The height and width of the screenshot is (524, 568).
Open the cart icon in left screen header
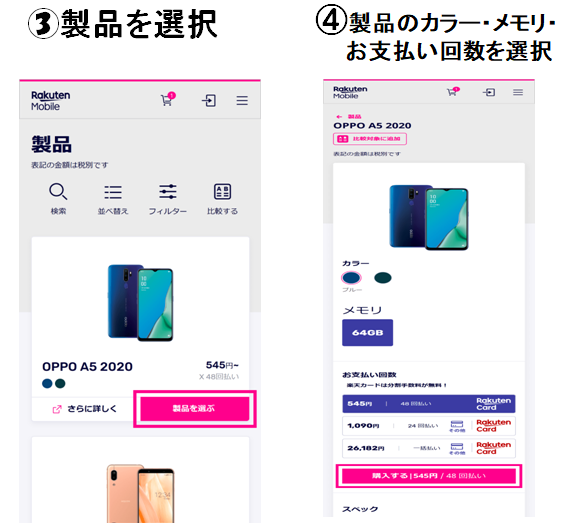pyautogui.click(x=168, y=99)
